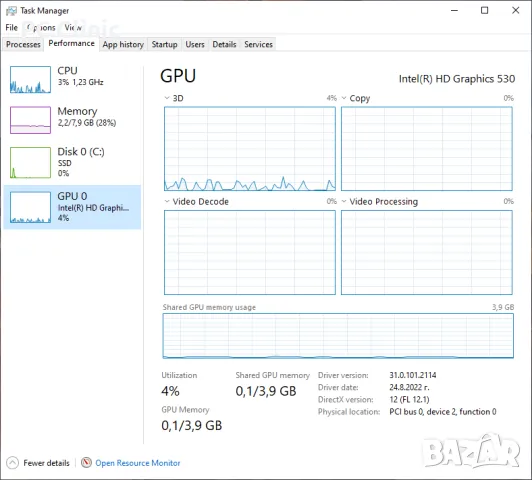This screenshot has height=480, width=532.
Task: Click the Fewer details up-arrow icon
Action: [x=13, y=463]
